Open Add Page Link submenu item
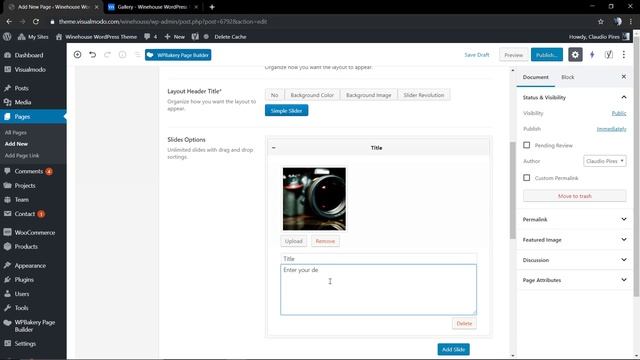The image size is (640, 360). [22, 156]
